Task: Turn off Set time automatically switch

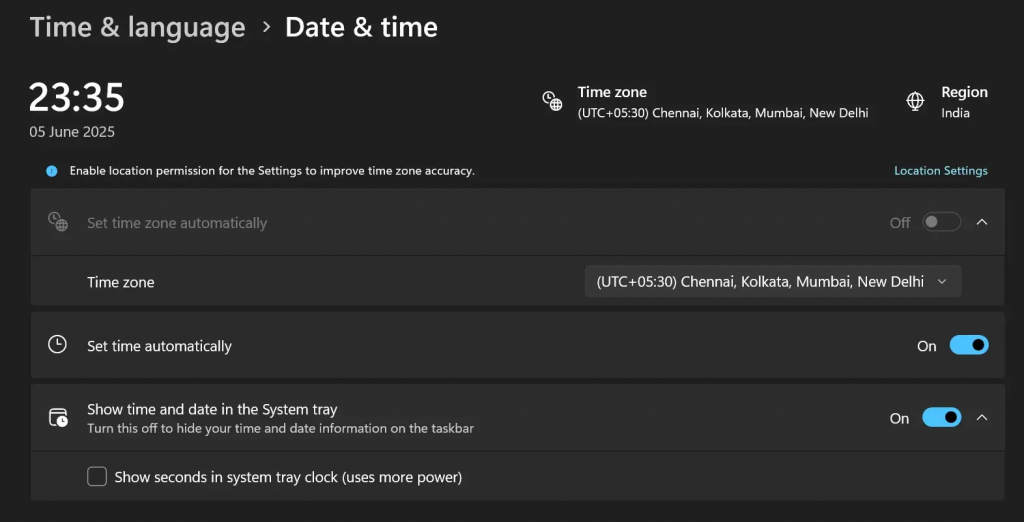Action: coord(969,345)
